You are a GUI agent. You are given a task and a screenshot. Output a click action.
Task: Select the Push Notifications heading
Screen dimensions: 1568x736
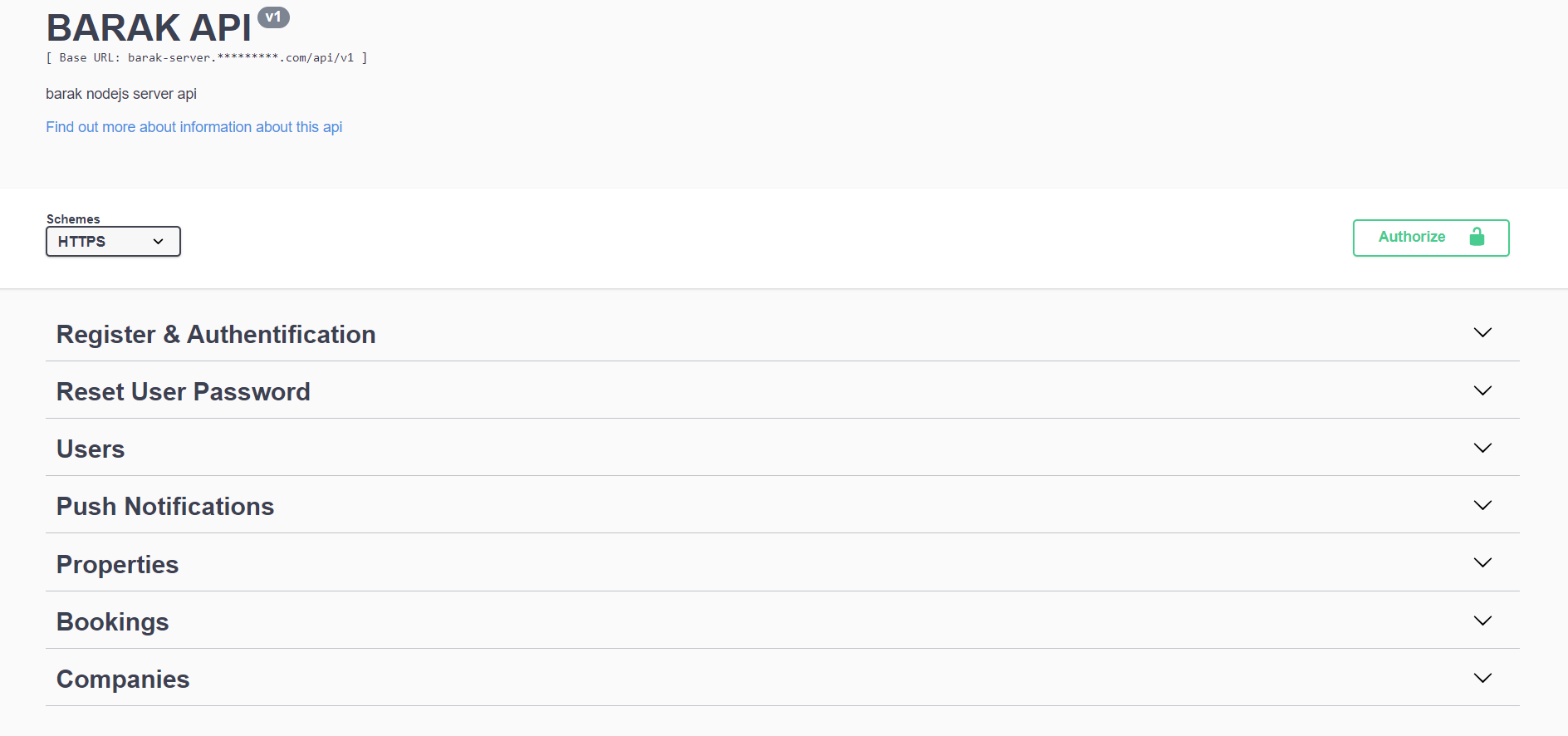point(165,506)
